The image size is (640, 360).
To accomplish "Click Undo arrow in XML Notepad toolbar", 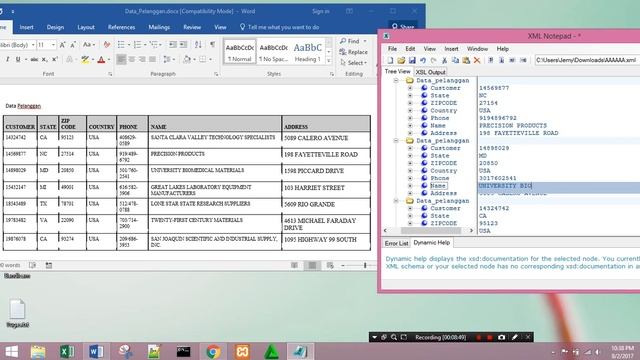I will [x=423, y=60].
